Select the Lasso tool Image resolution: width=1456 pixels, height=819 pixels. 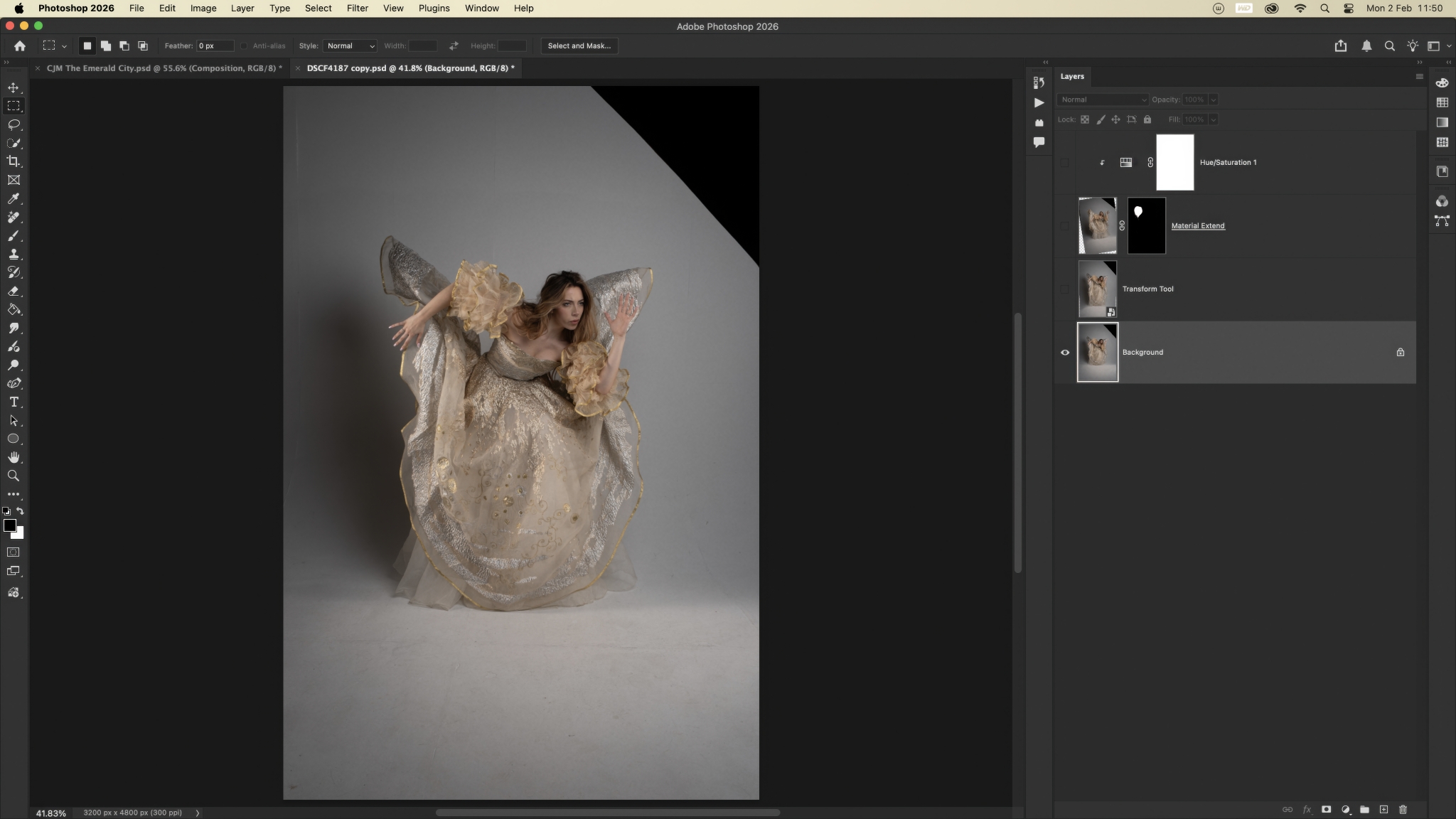click(14, 124)
